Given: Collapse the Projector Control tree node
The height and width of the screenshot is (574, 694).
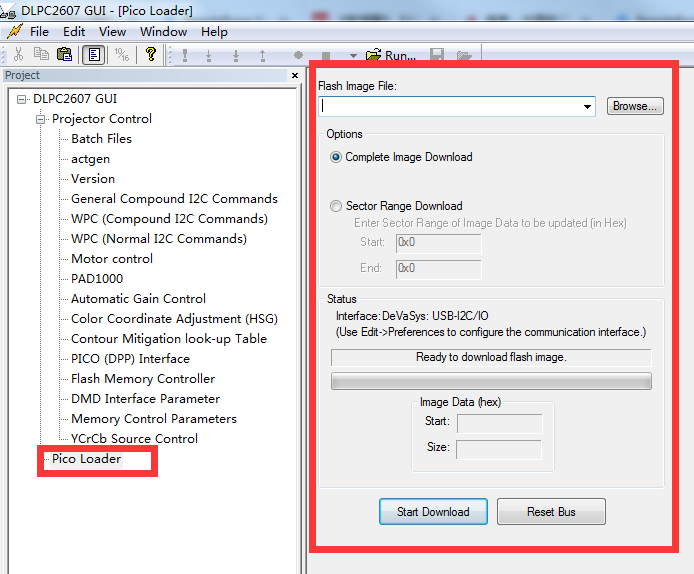Looking at the screenshot, I should click(x=40, y=119).
